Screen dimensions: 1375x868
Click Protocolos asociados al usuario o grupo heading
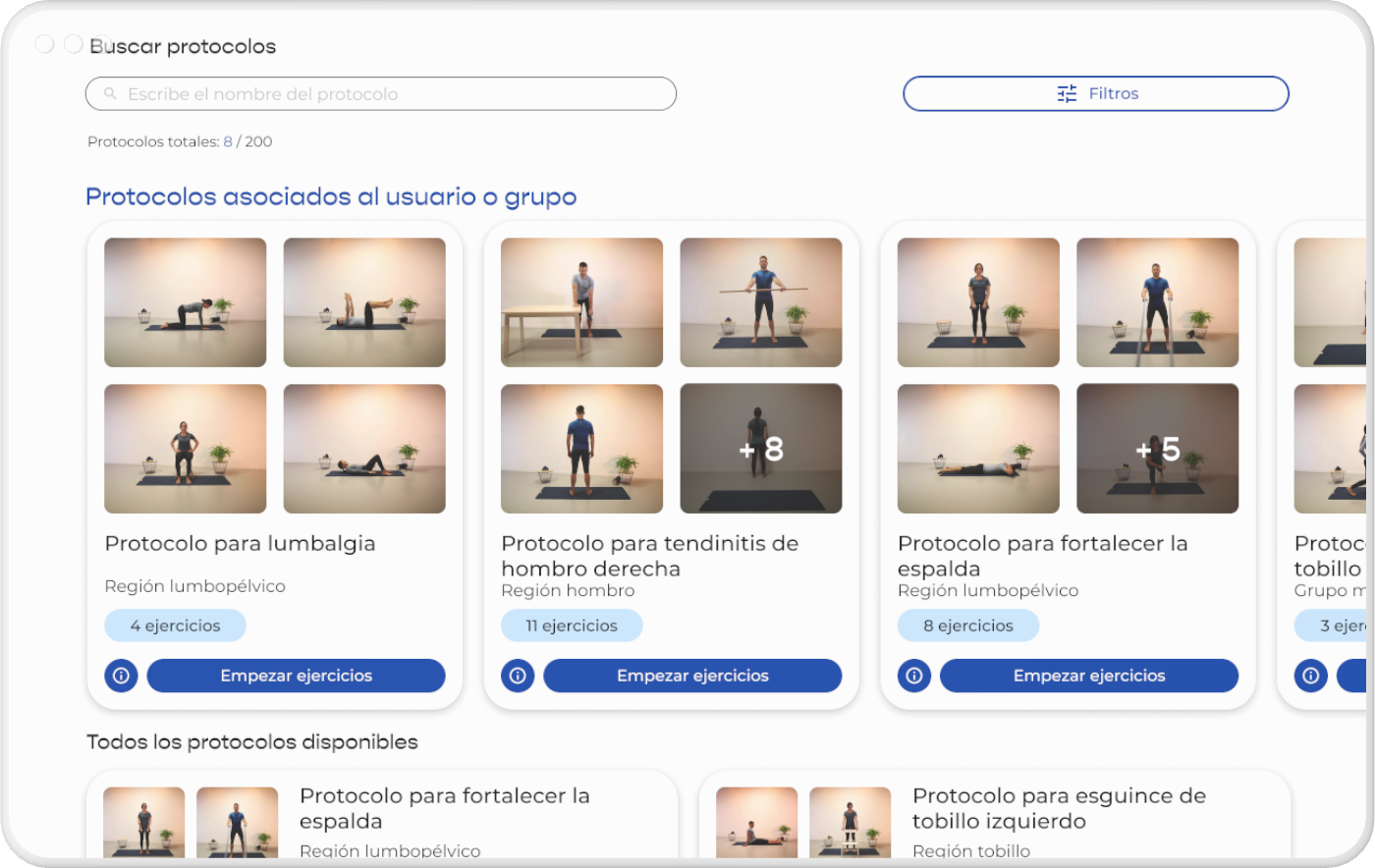(x=331, y=196)
